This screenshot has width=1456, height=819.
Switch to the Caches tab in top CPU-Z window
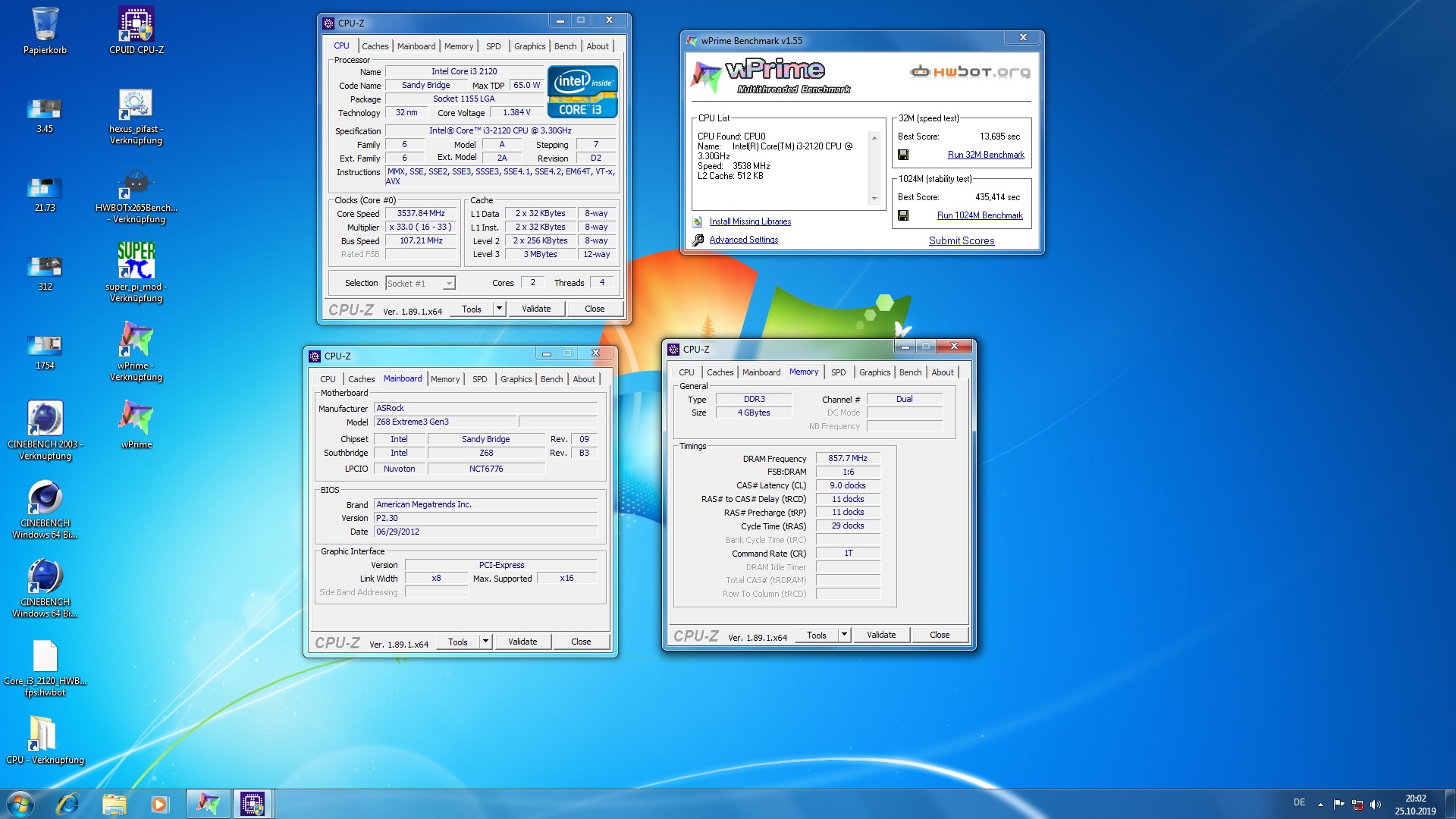(x=375, y=46)
